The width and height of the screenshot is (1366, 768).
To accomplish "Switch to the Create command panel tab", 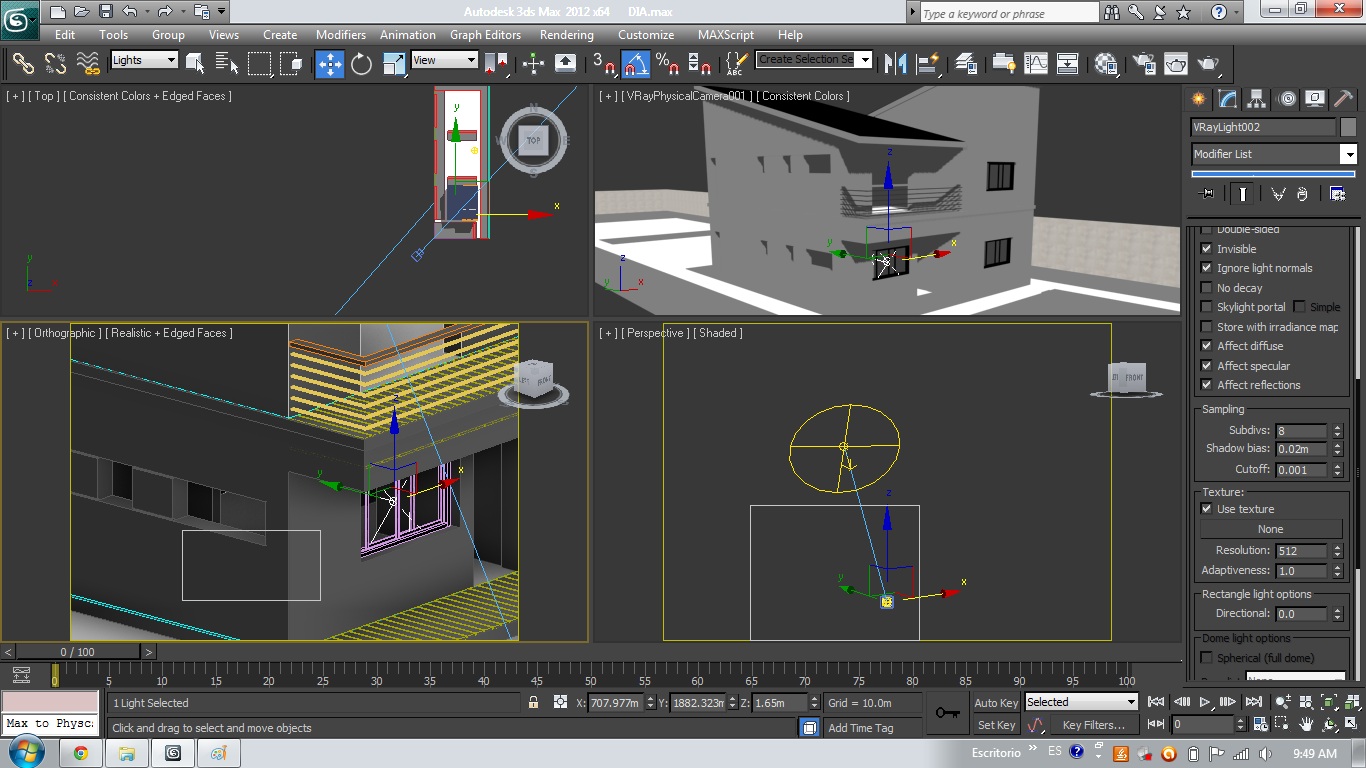I will (1198, 99).
